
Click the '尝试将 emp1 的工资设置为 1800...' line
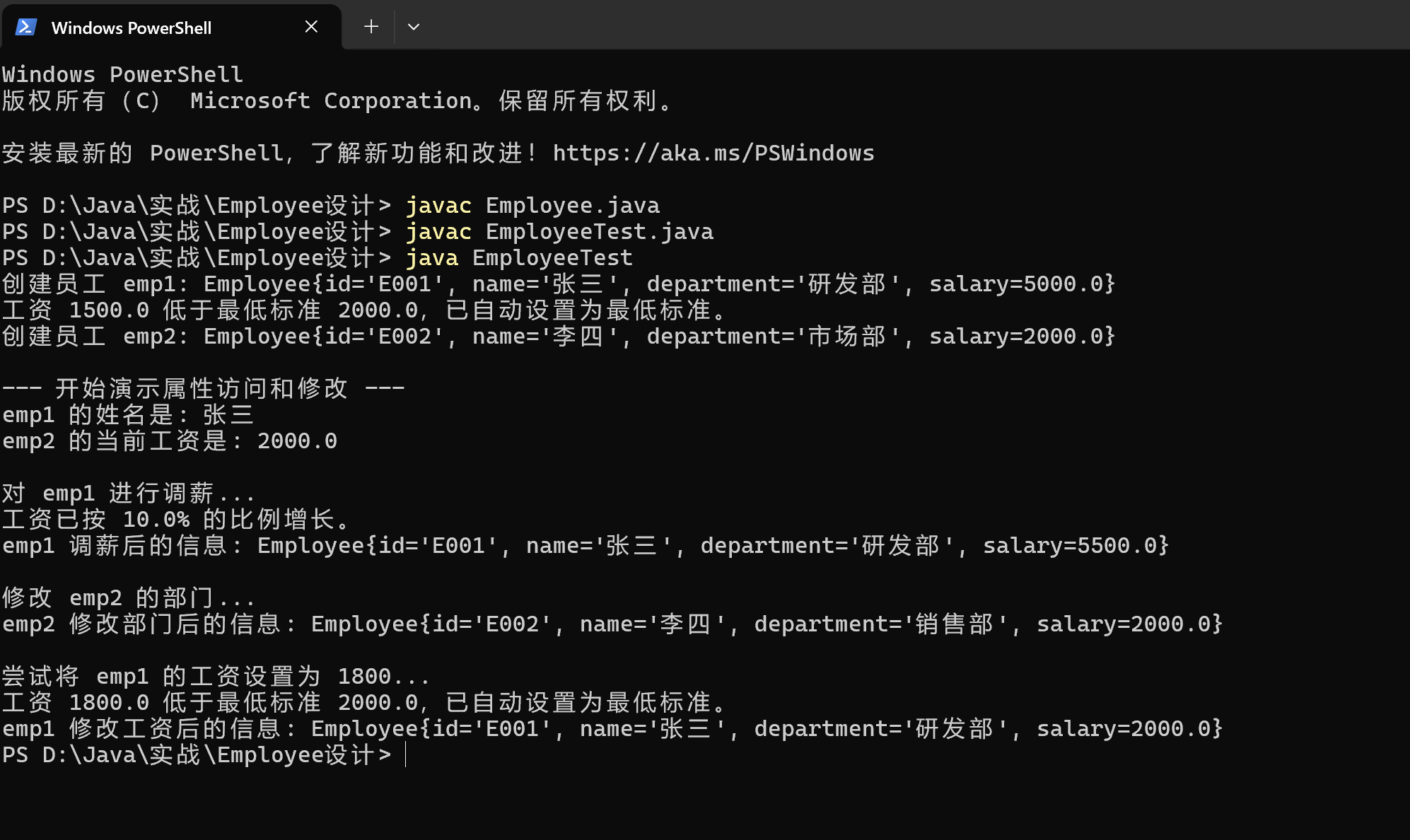215,677
